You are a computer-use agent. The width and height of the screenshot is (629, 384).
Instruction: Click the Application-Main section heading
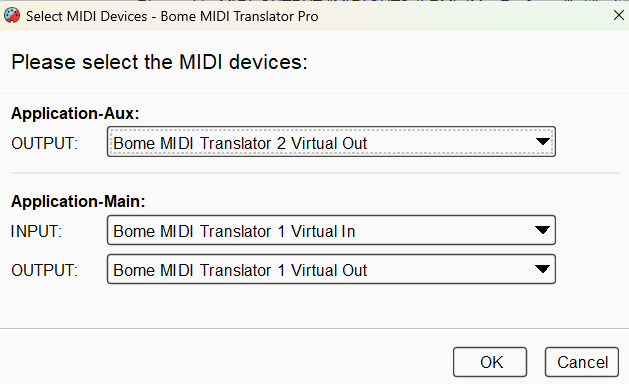tap(78, 201)
